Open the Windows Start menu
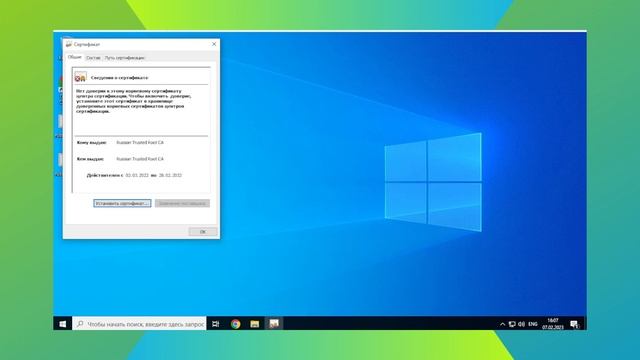 (x=62, y=324)
